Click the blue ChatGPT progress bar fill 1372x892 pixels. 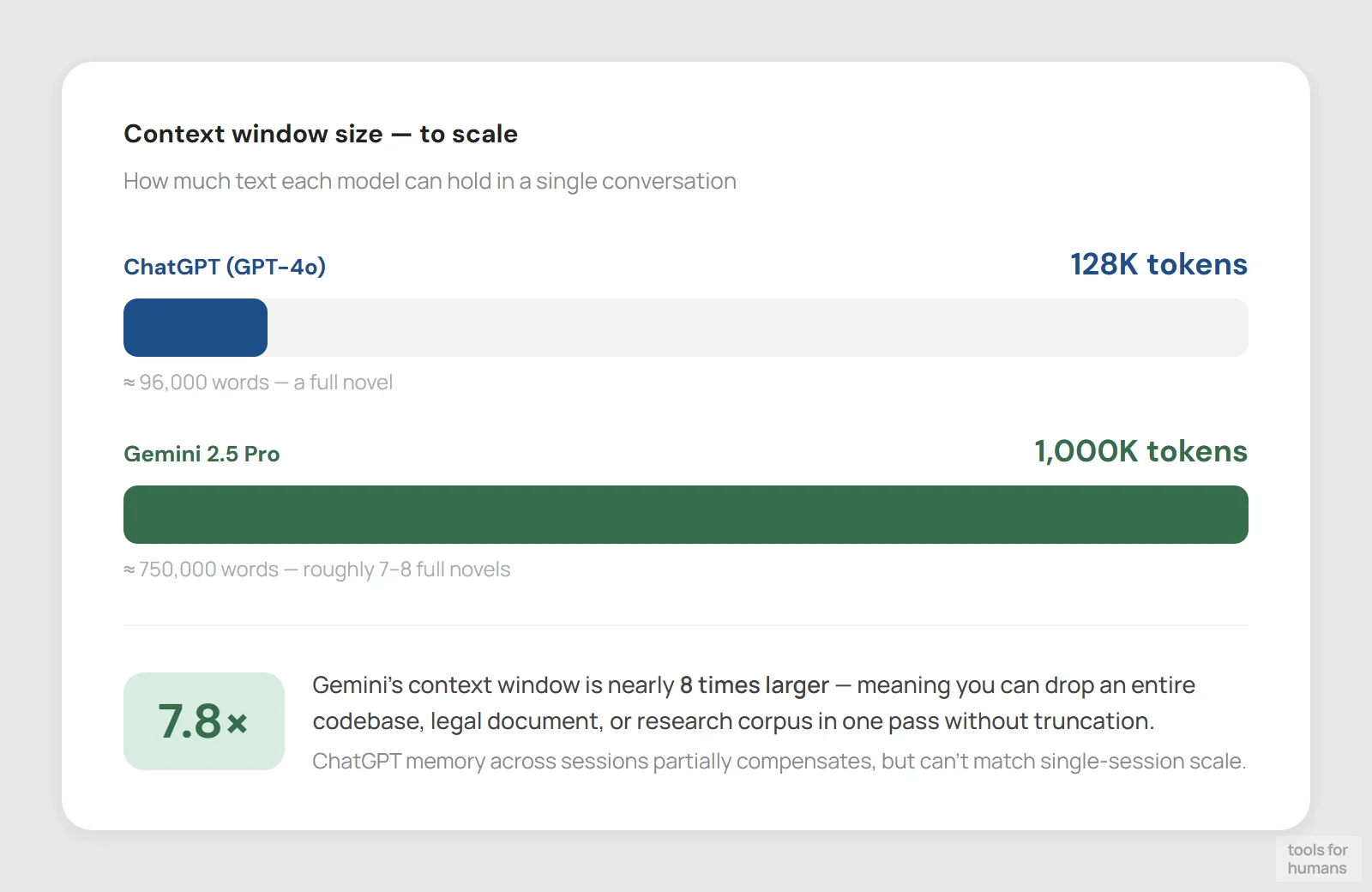(x=196, y=328)
